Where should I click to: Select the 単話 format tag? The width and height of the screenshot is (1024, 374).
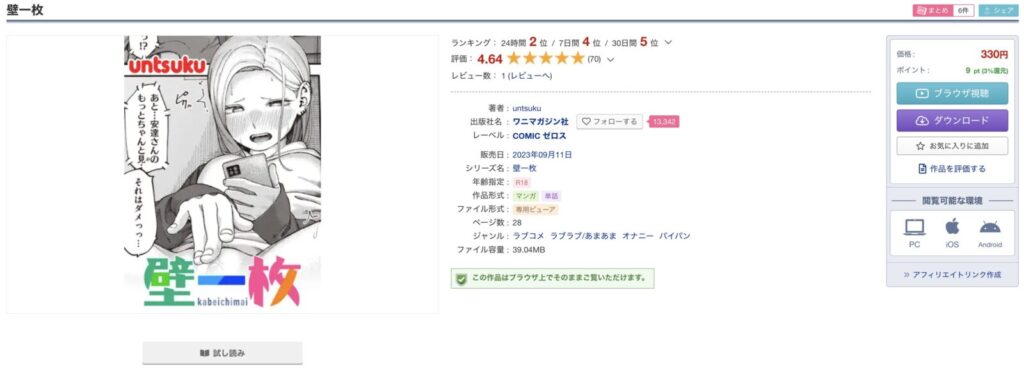pos(551,196)
